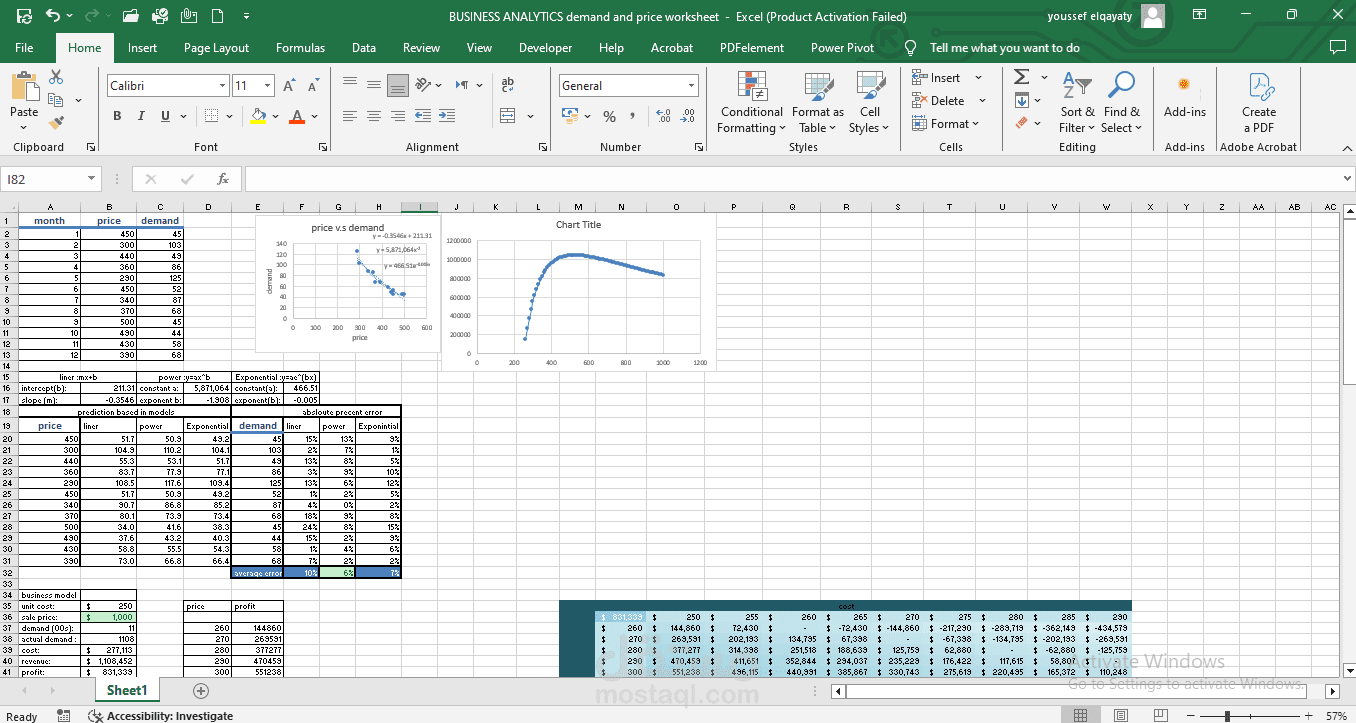Click the Decrease Decimal icon
The image size is (1356, 723).
point(687,117)
